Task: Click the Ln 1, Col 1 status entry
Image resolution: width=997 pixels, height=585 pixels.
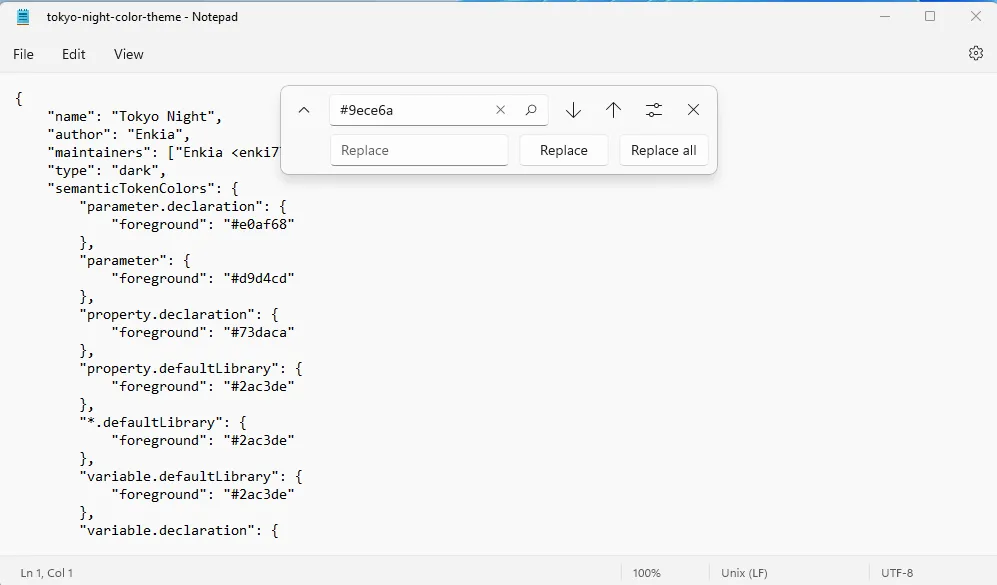Action: coord(46,573)
